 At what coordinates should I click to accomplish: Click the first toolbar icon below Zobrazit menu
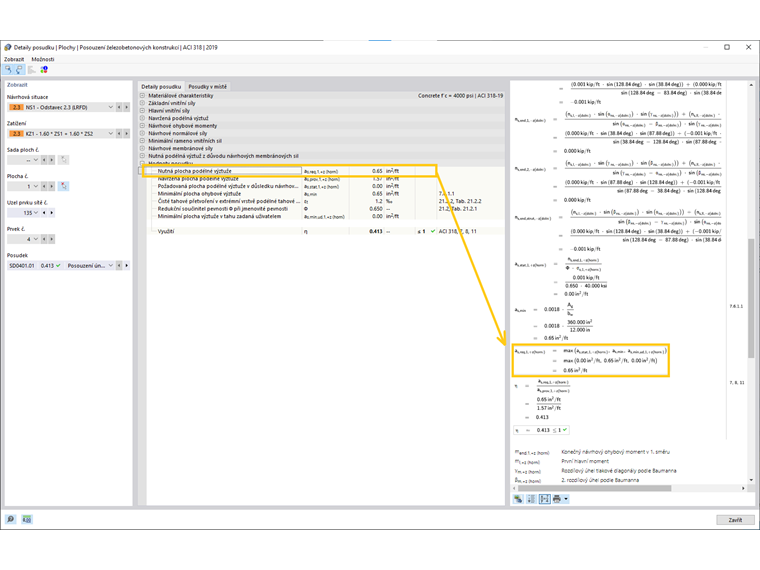(8, 70)
